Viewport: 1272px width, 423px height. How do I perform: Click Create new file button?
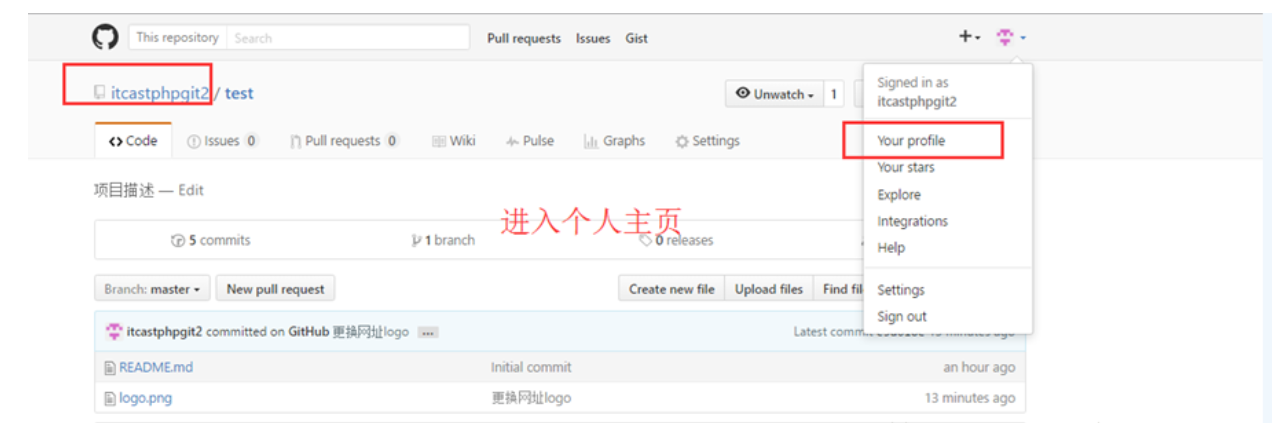click(x=671, y=289)
